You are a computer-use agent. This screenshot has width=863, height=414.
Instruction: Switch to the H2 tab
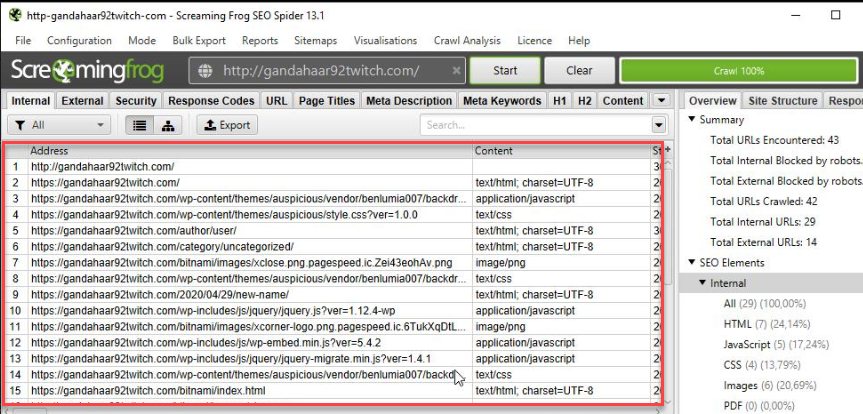pos(585,101)
